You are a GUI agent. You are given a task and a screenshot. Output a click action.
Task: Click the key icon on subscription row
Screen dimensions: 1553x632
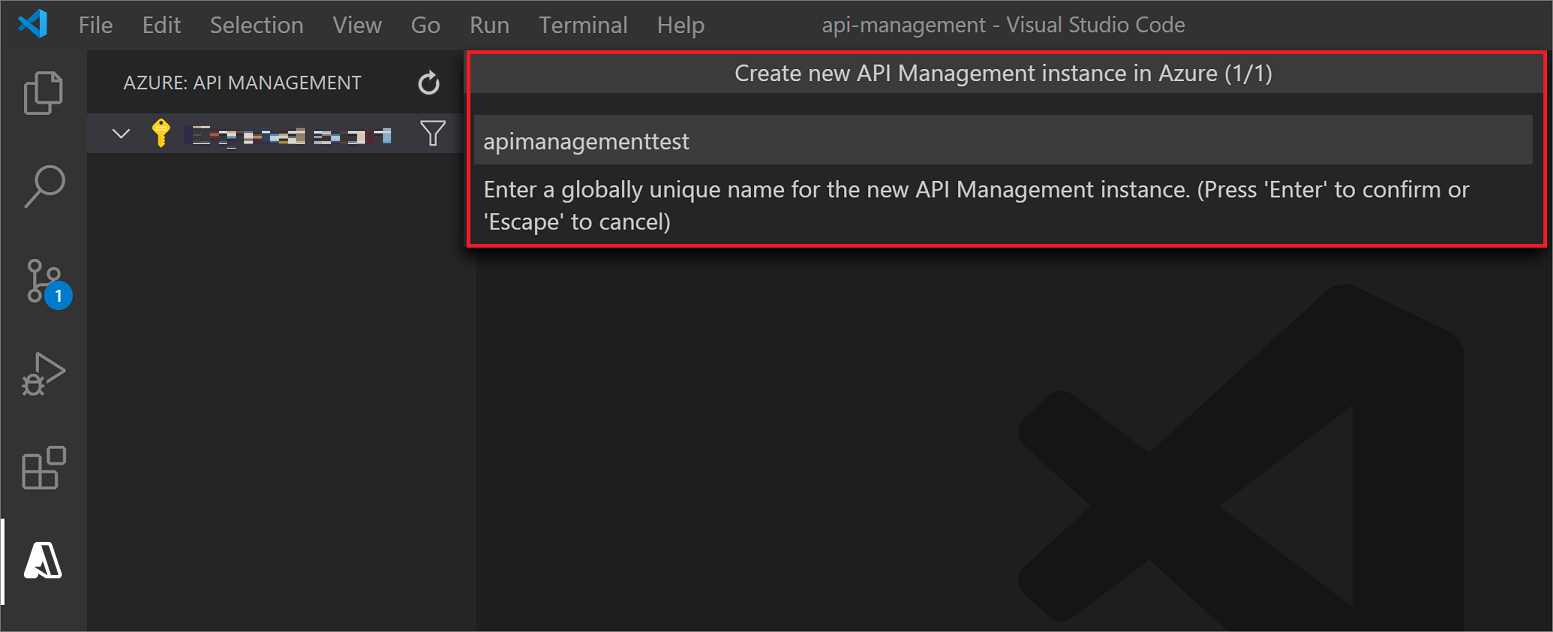click(160, 132)
